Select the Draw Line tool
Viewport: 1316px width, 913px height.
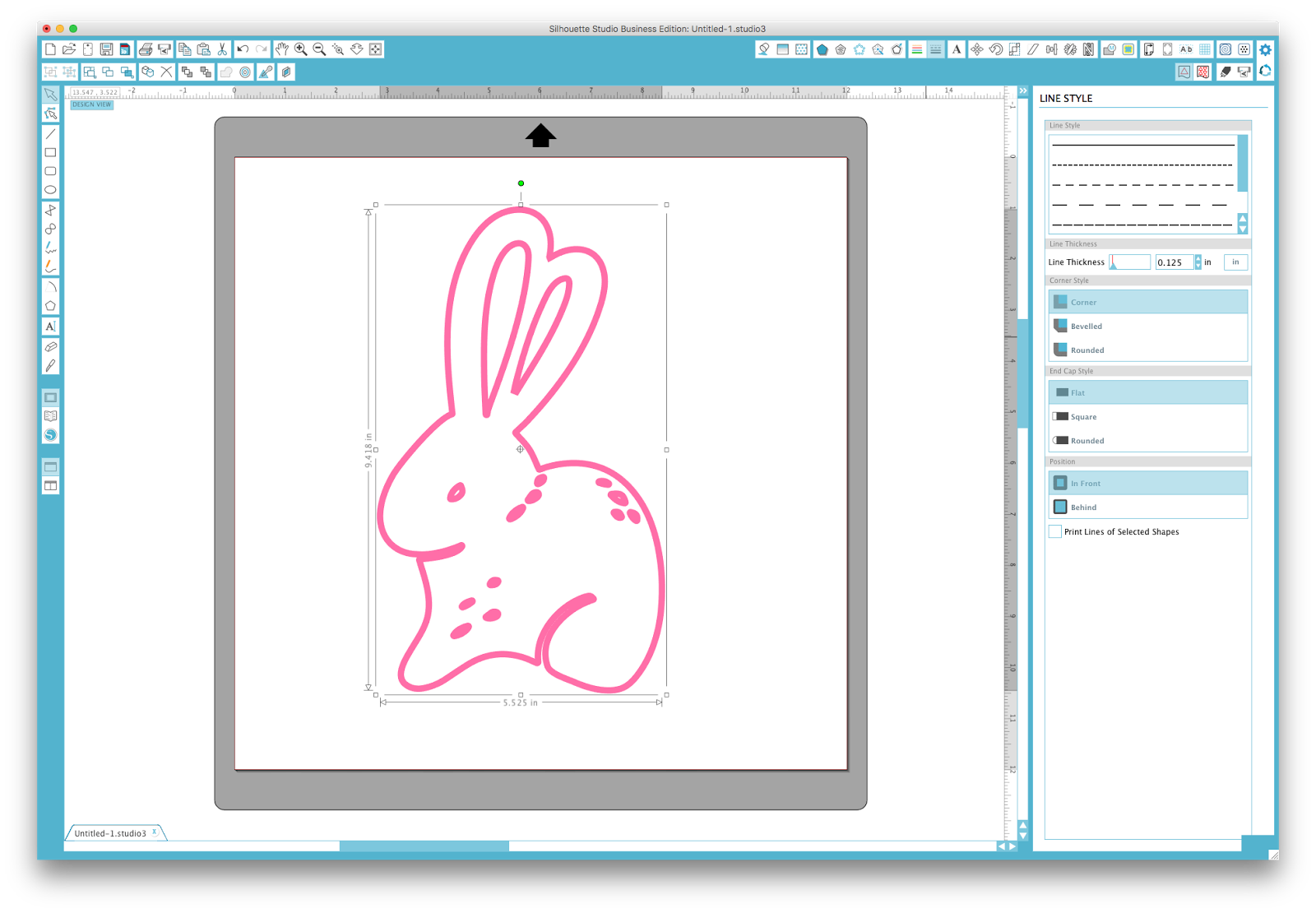click(x=51, y=133)
